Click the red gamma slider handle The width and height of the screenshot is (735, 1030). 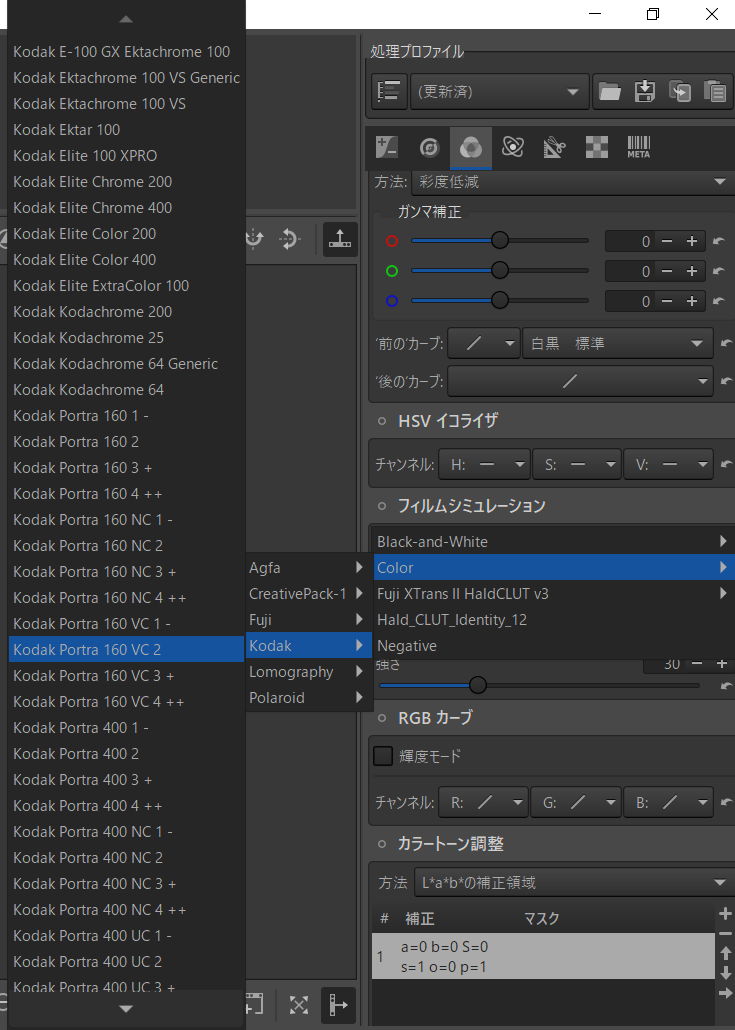(x=500, y=240)
